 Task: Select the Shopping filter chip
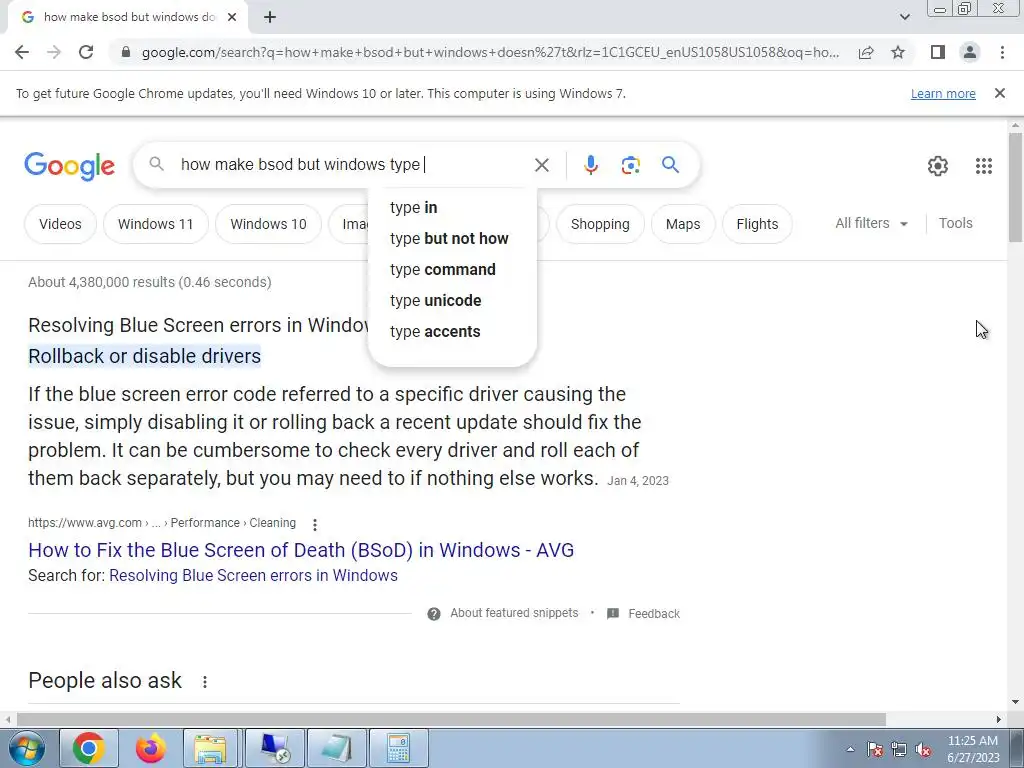pos(600,224)
